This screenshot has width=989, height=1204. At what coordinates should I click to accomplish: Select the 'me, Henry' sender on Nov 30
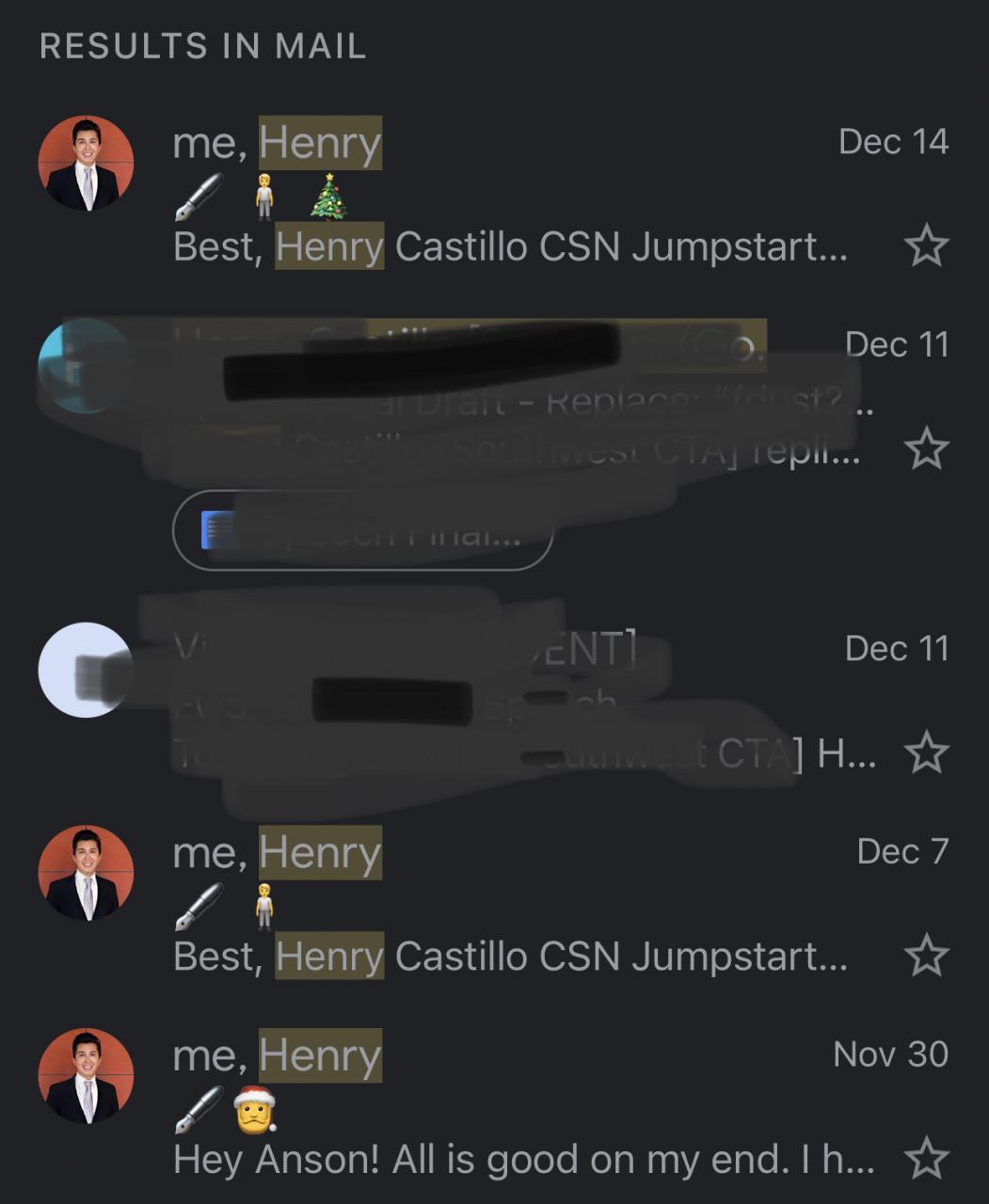click(x=278, y=1055)
